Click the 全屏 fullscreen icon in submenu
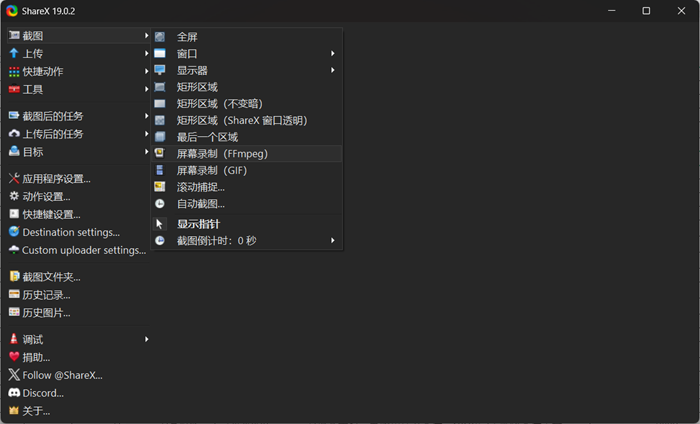The width and height of the screenshot is (700, 424). click(159, 37)
